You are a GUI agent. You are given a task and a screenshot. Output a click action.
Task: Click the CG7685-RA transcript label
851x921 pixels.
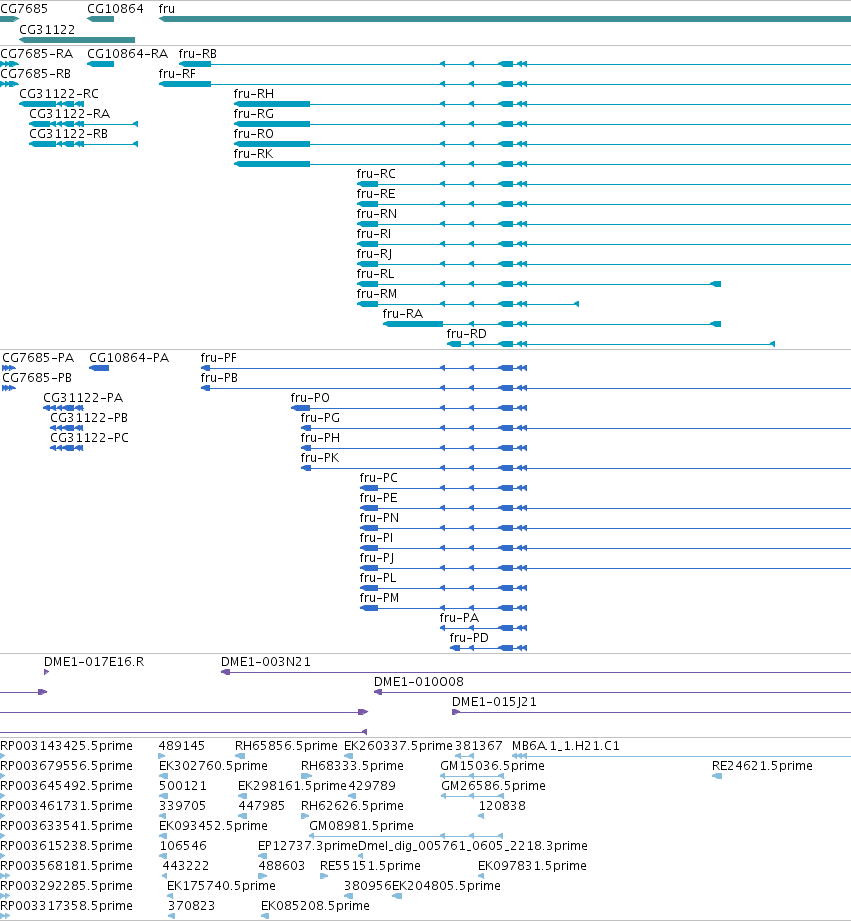(x=36, y=53)
